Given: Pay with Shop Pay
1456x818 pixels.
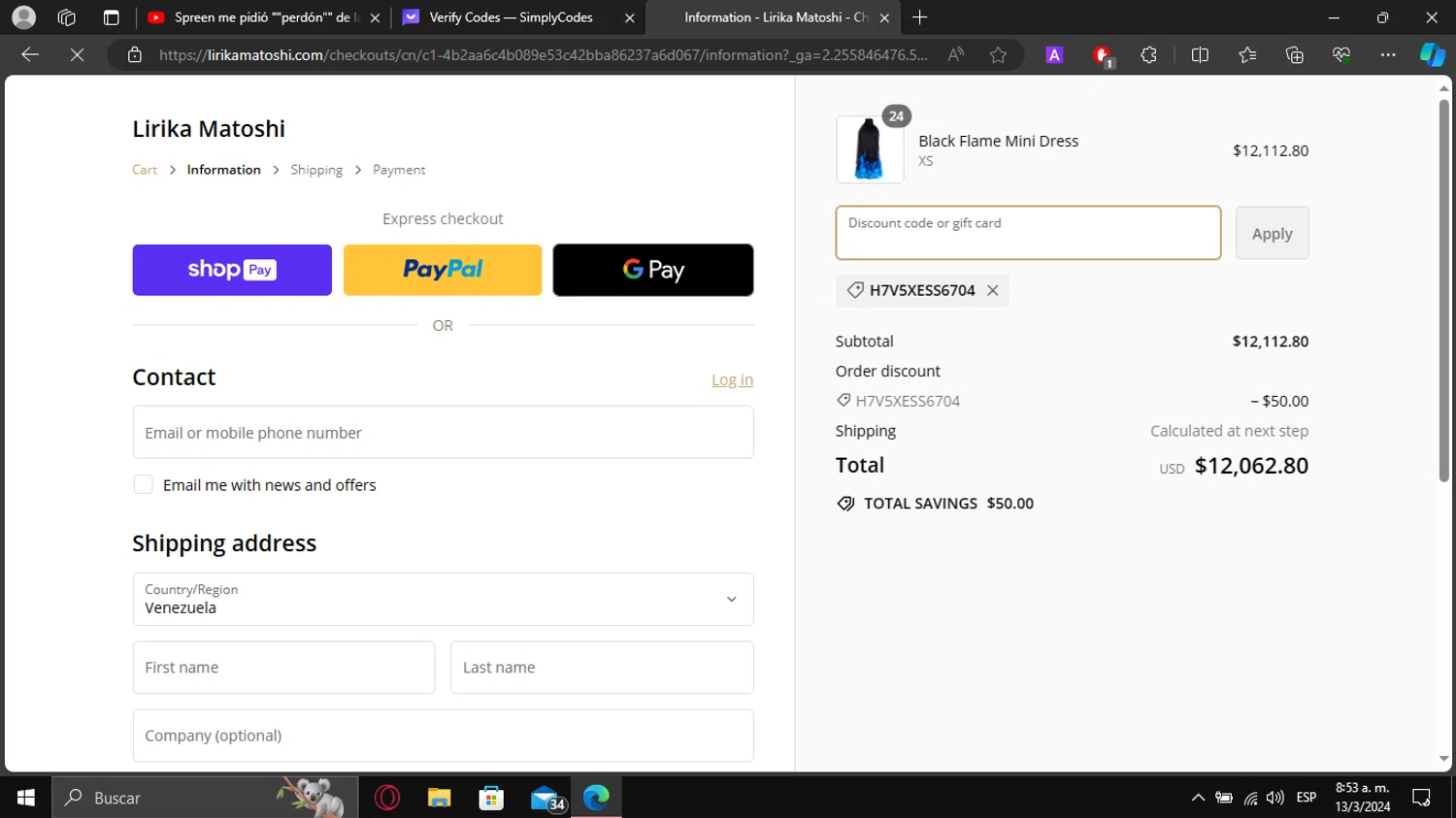Looking at the screenshot, I should point(232,270).
